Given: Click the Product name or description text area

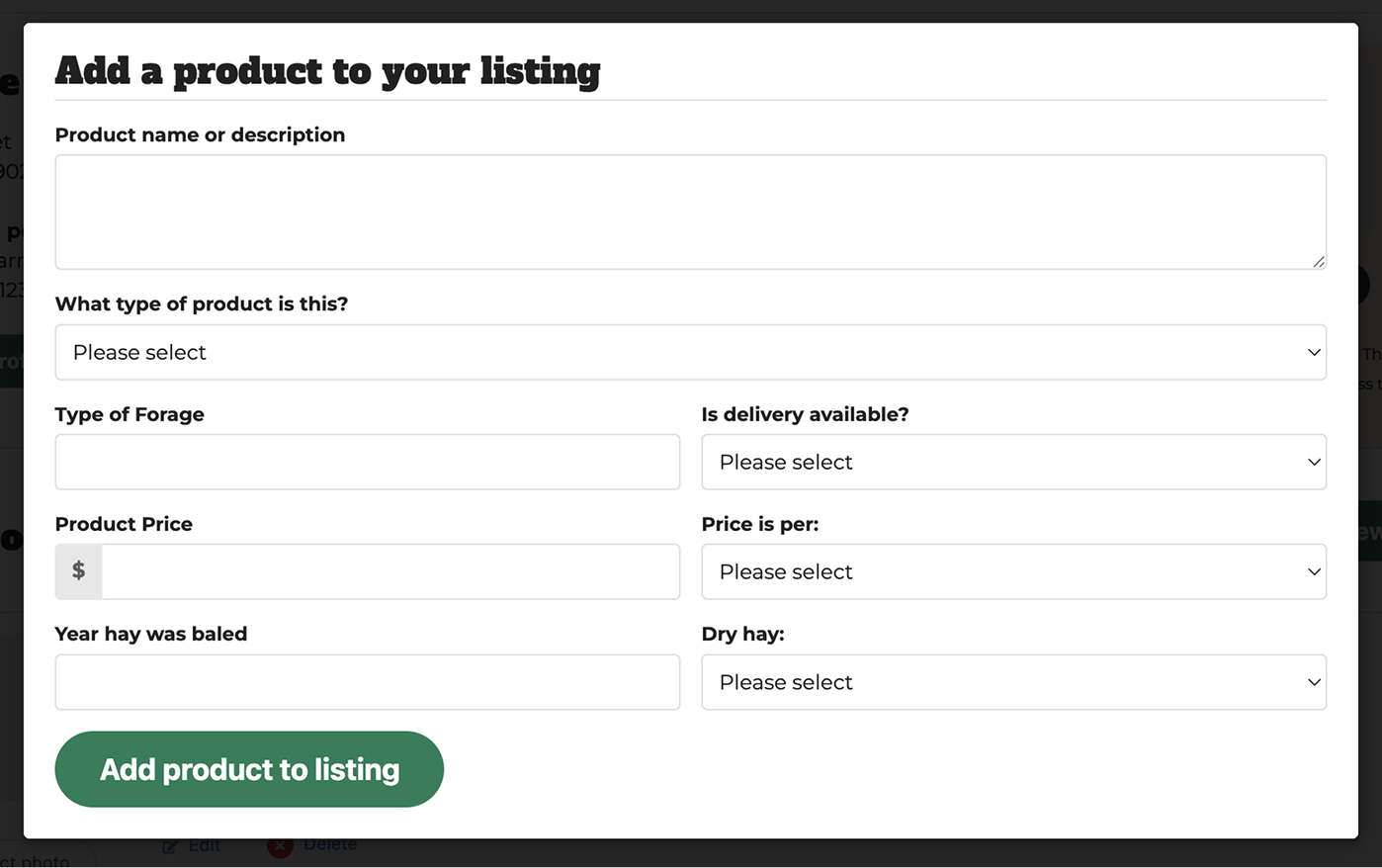Looking at the screenshot, I should [690, 212].
